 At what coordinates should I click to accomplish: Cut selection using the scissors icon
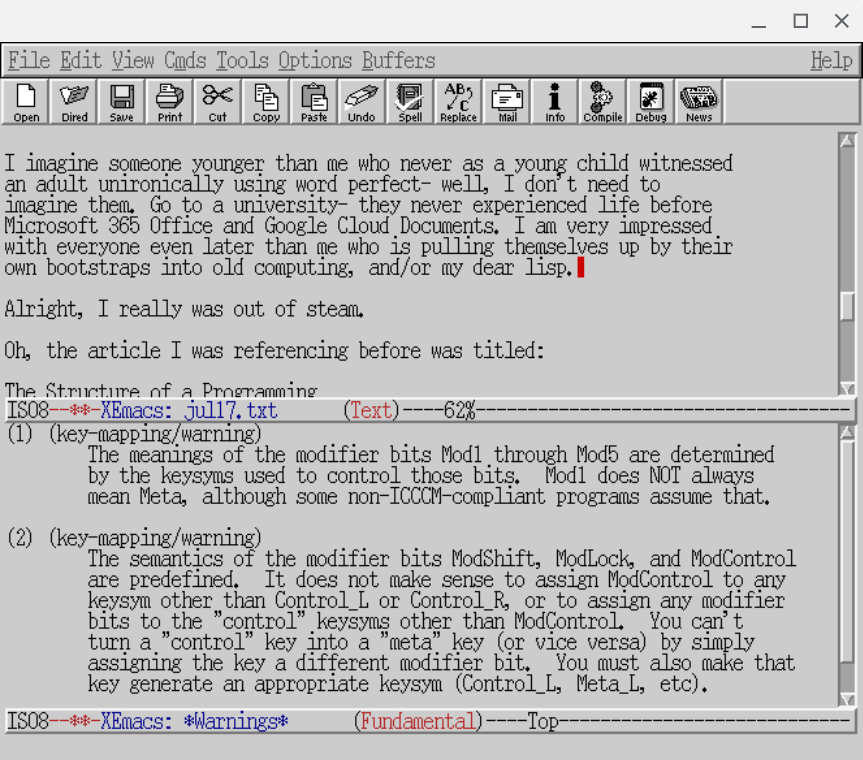(217, 102)
